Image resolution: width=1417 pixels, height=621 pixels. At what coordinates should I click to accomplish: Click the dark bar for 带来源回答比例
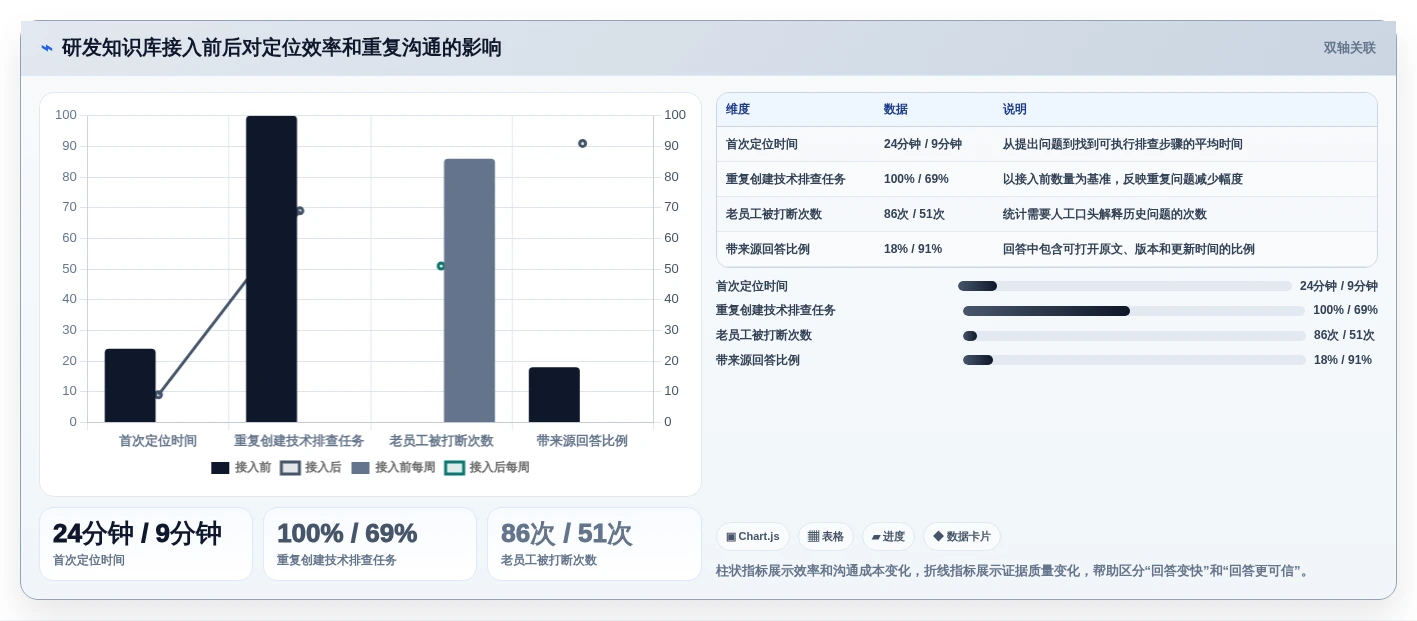pyautogui.click(x=554, y=394)
